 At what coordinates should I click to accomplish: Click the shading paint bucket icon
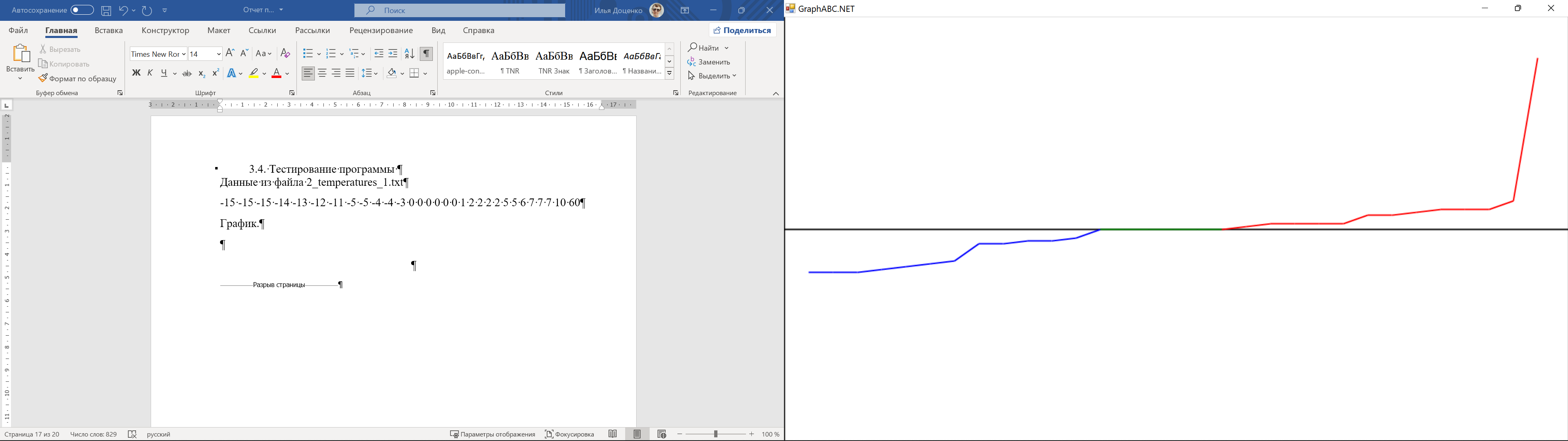click(392, 73)
